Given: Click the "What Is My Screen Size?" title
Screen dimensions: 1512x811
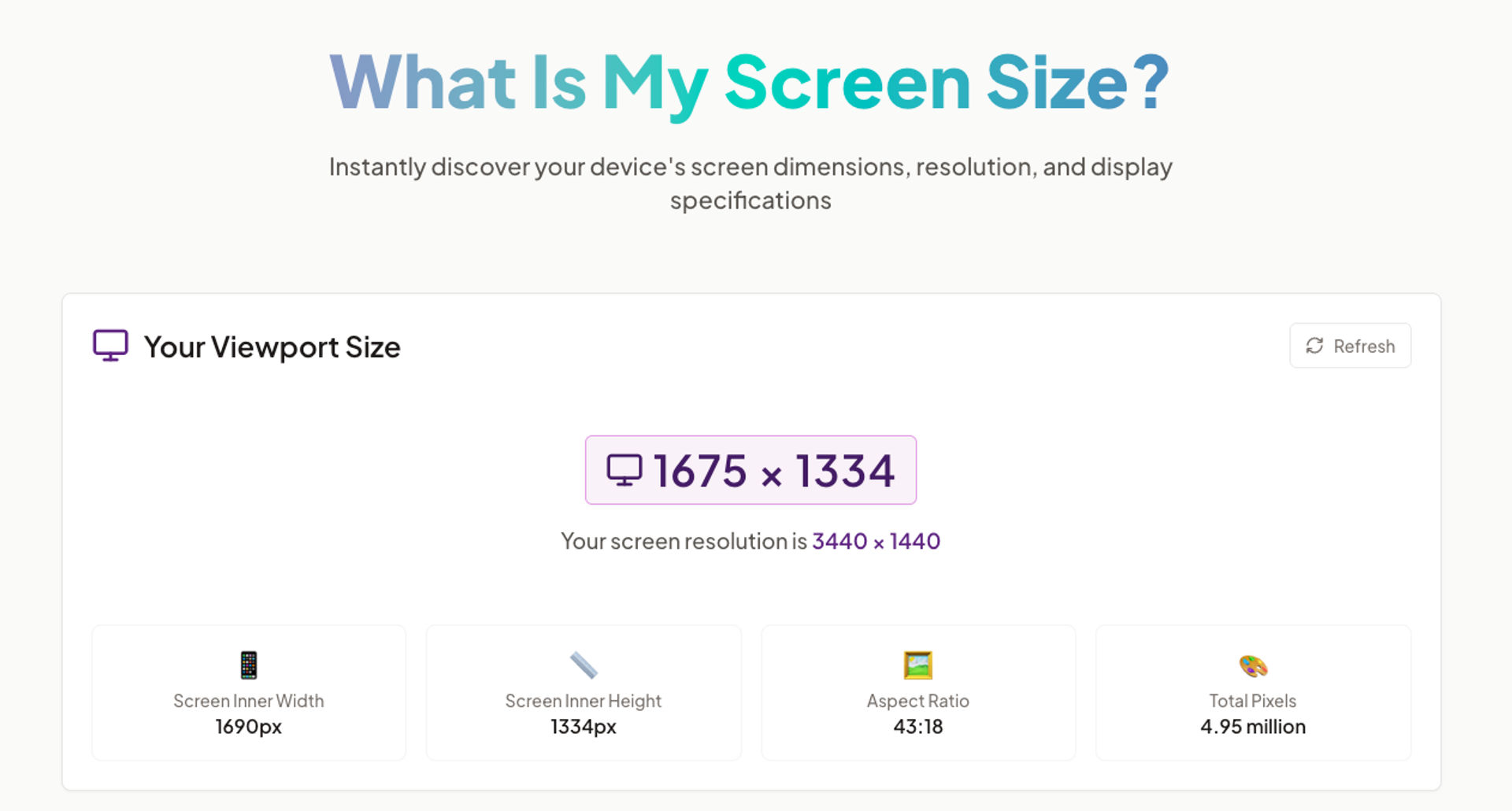Looking at the screenshot, I should coord(750,83).
